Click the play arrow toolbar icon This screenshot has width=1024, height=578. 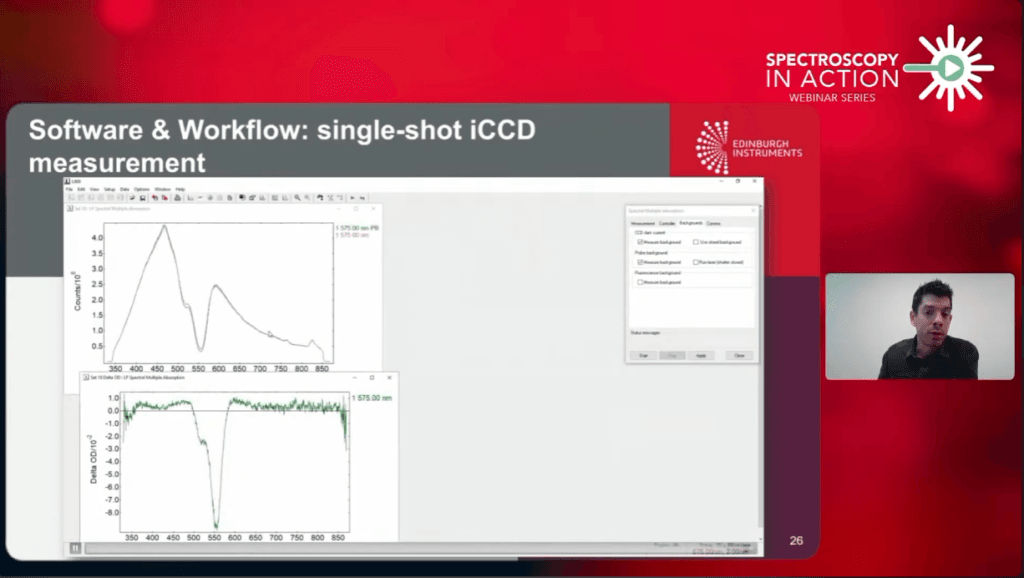[x=353, y=197]
